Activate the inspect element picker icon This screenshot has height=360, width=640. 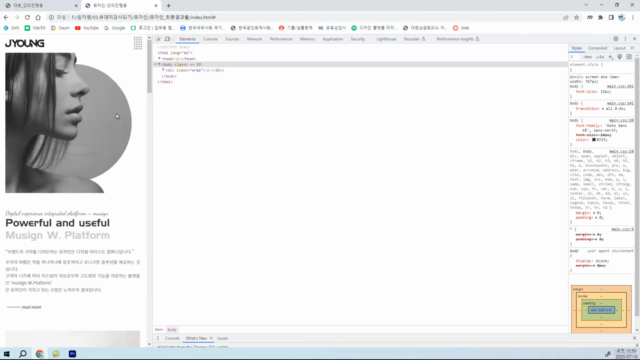pyautogui.click(x=158, y=39)
